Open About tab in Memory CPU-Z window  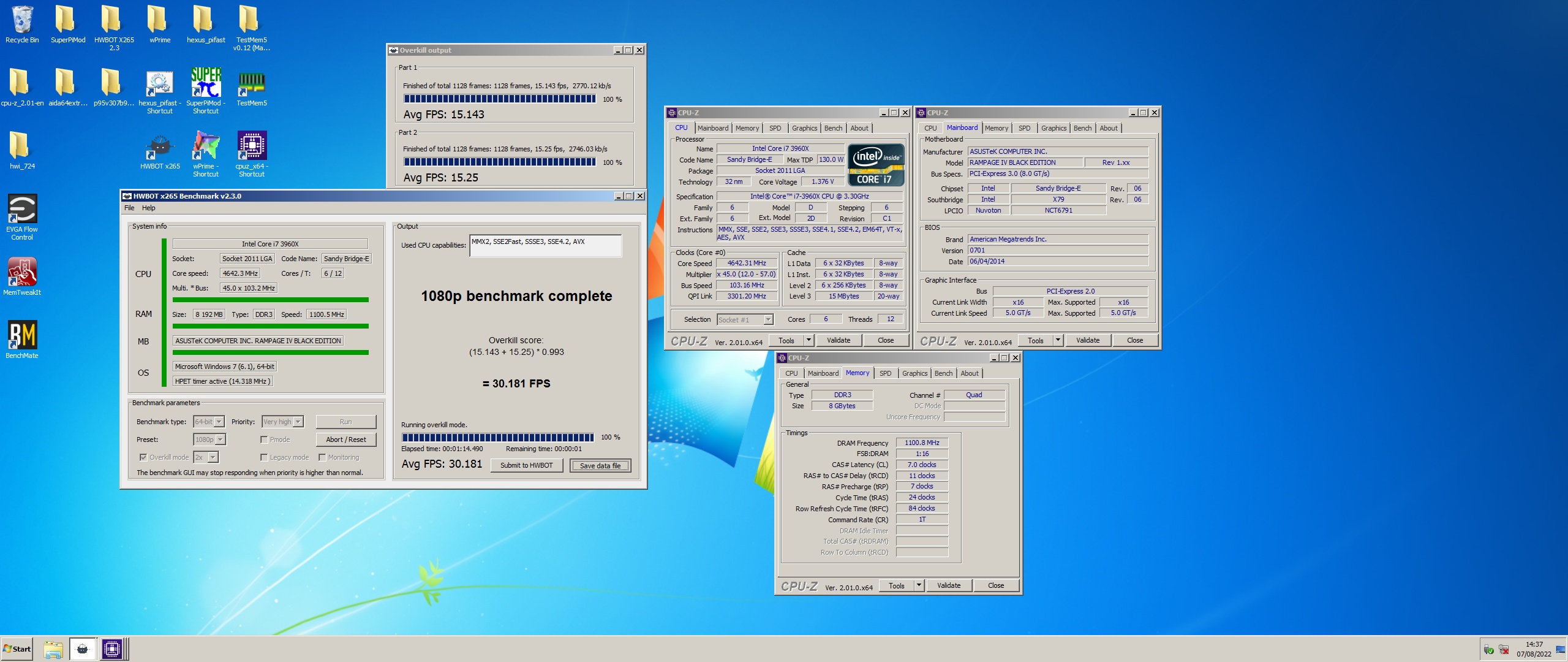[969, 373]
